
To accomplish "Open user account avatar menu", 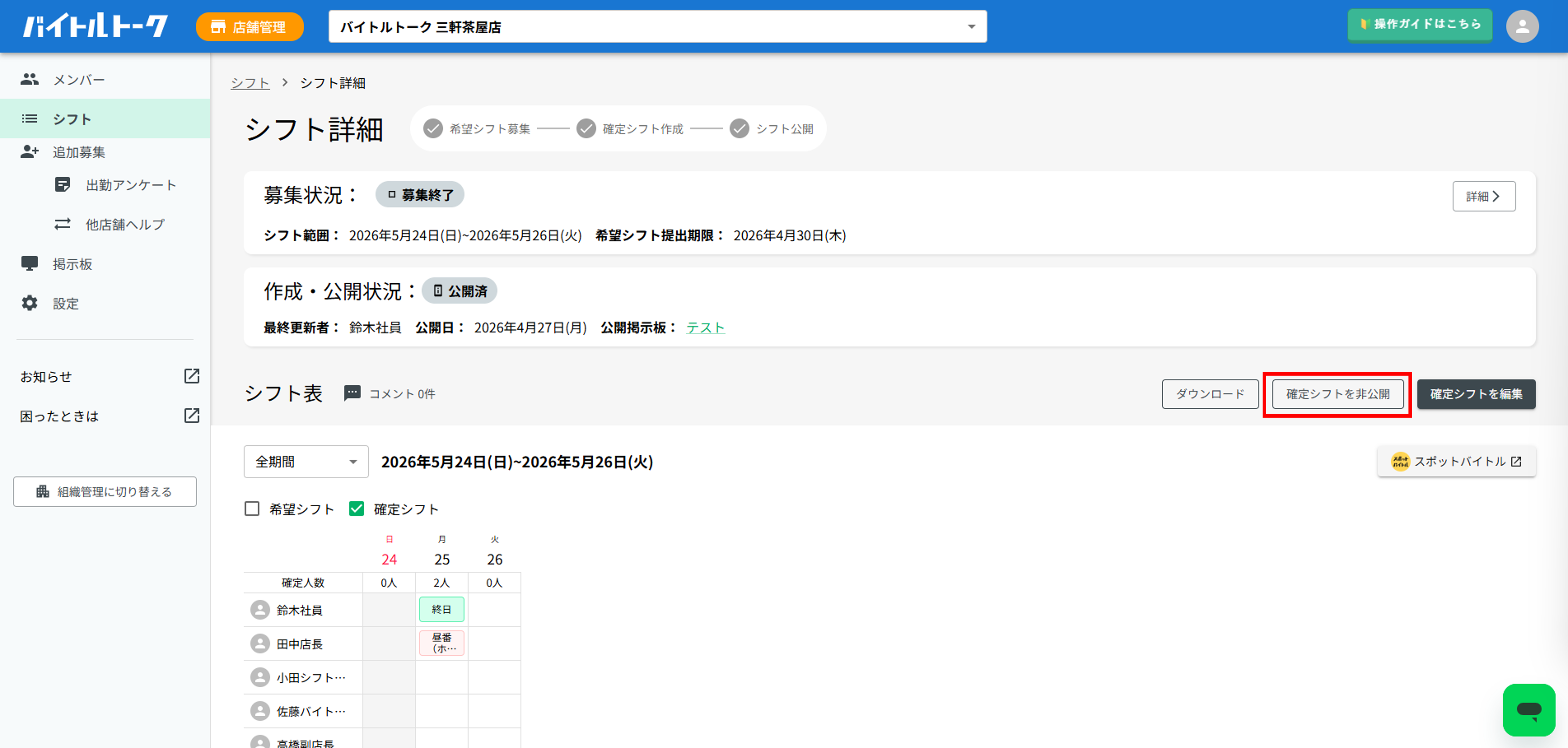I will pos(1522,26).
